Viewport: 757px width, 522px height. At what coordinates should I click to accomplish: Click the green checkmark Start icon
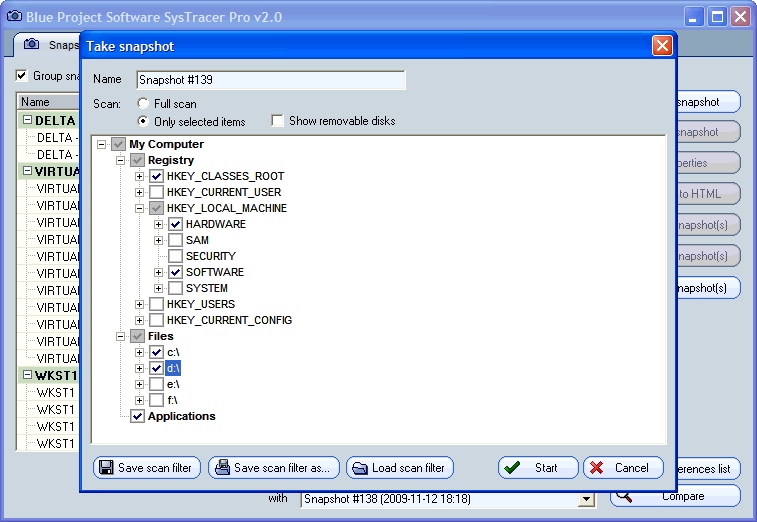(512, 468)
